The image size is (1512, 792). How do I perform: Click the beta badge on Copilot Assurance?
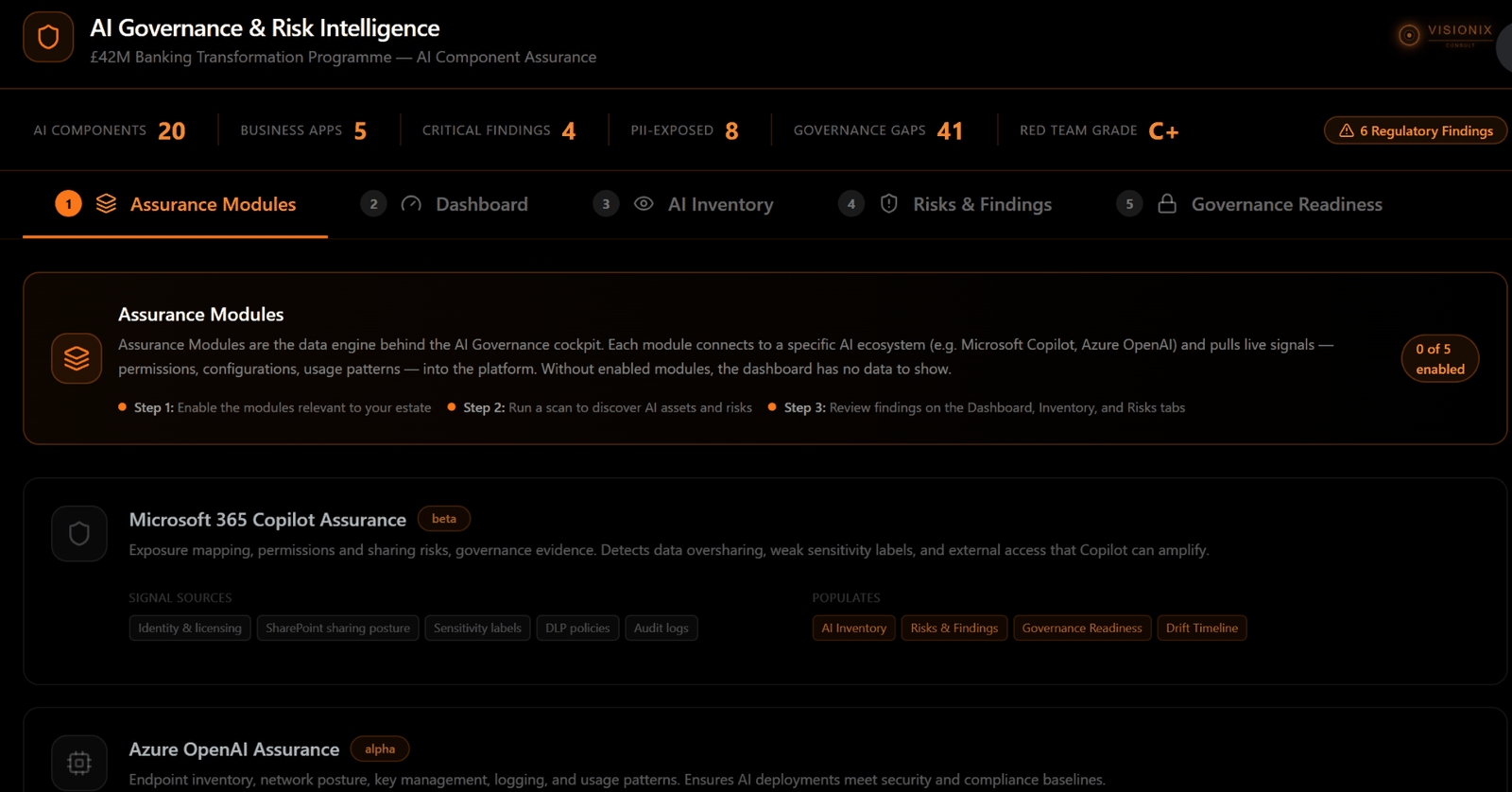(444, 518)
